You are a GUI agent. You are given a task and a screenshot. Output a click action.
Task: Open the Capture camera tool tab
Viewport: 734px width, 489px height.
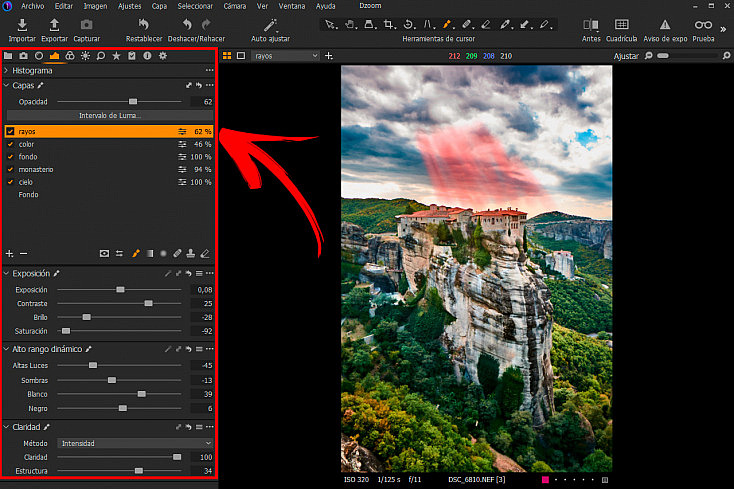pyautogui.click(x=23, y=56)
